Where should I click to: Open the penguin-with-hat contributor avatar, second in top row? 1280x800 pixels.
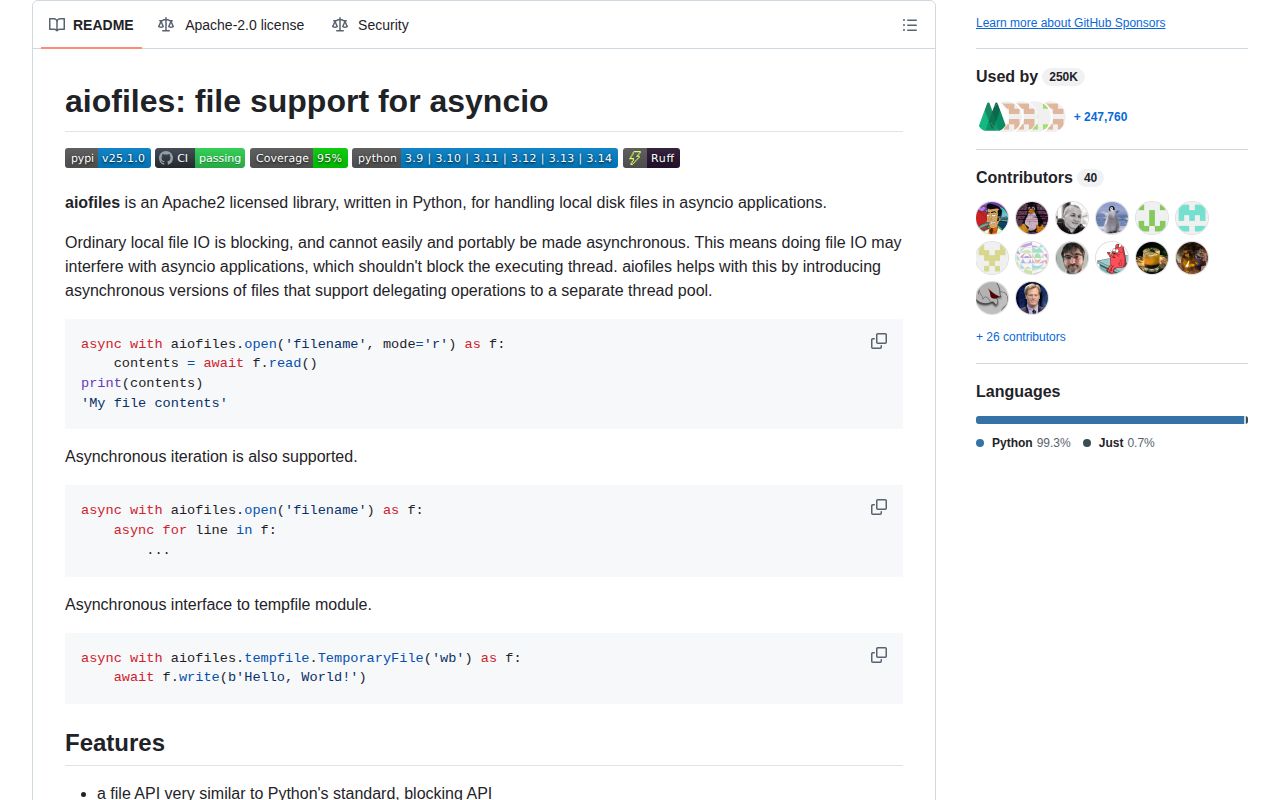click(x=1032, y=218)
